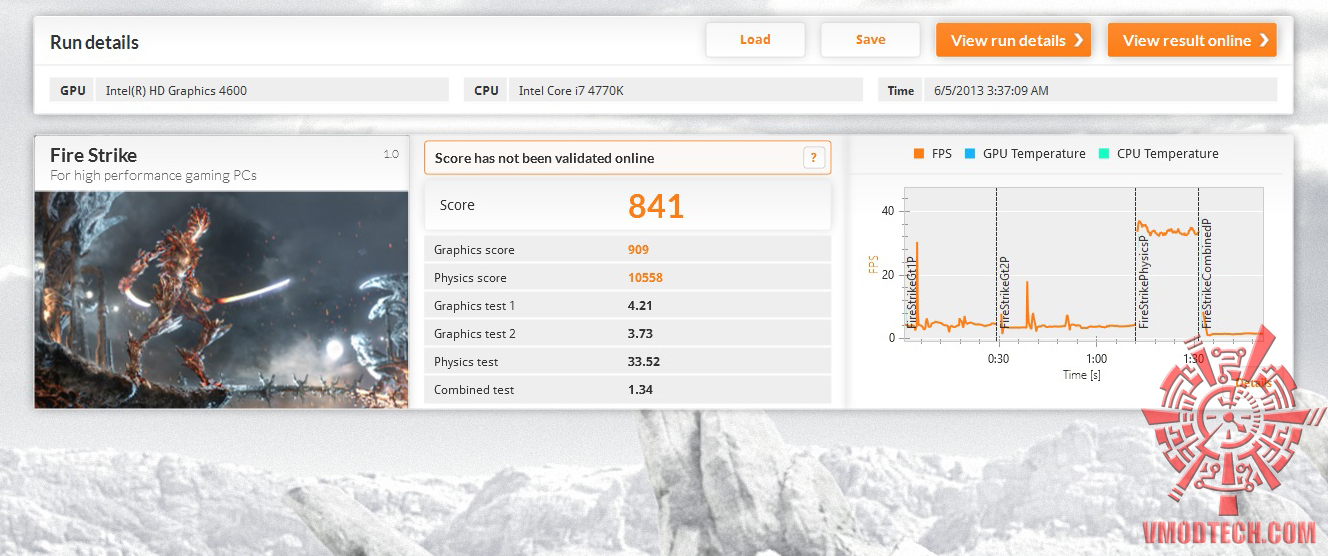Click 'Score has not been validated online' notice
This screenshot has height=556, width=1328.
(x=544, y=158)
